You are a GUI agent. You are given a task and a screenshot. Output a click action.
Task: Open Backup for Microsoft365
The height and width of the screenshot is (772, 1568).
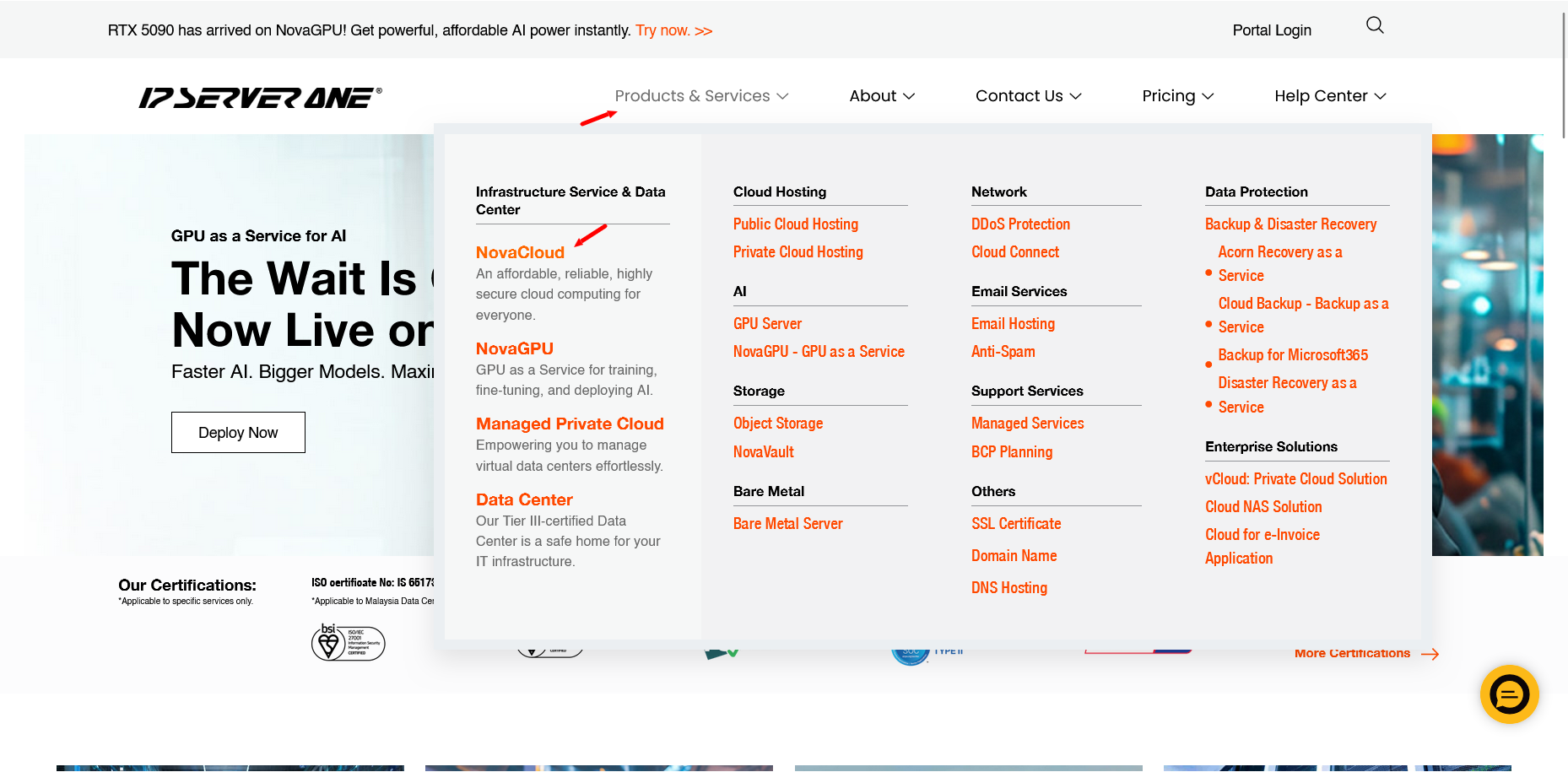coord(1293,354)
